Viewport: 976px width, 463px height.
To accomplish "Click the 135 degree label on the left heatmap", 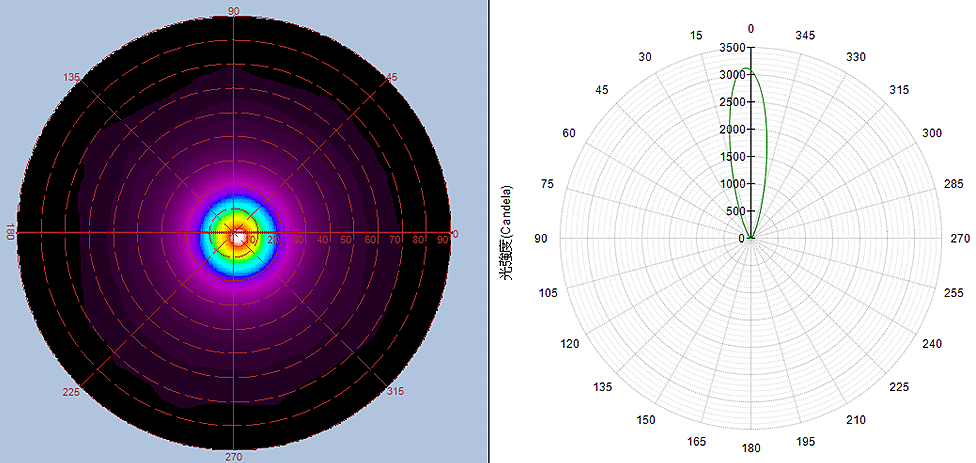I will pyautogui.click(x=71, y=77).
